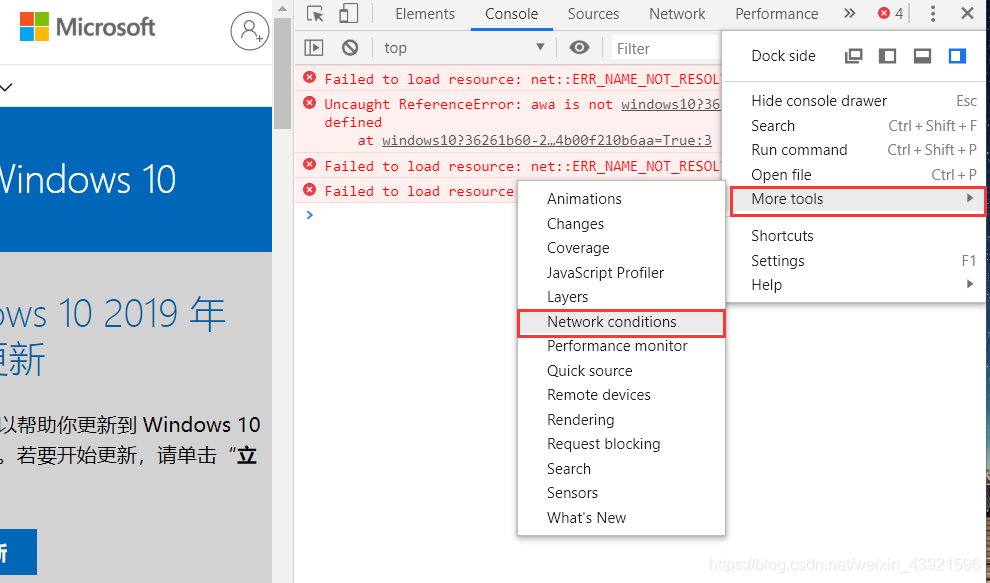Open Network conditions

tap(621, 322)
